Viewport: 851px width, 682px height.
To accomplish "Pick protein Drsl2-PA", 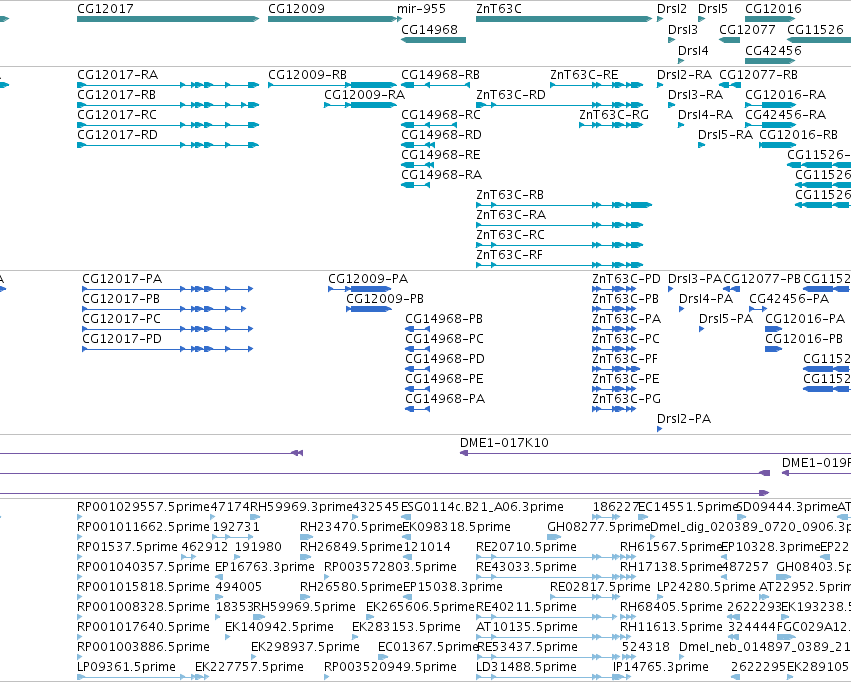I will [684, 419].
